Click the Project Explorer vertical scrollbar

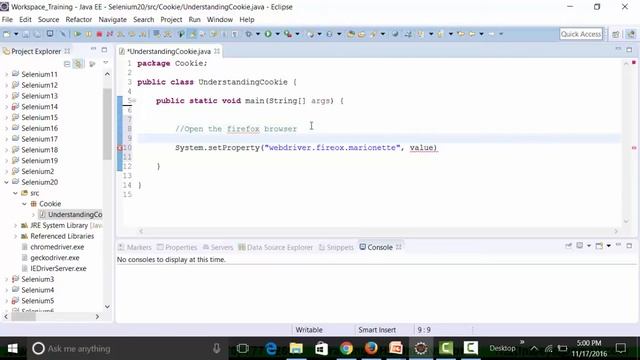point(107,124)
